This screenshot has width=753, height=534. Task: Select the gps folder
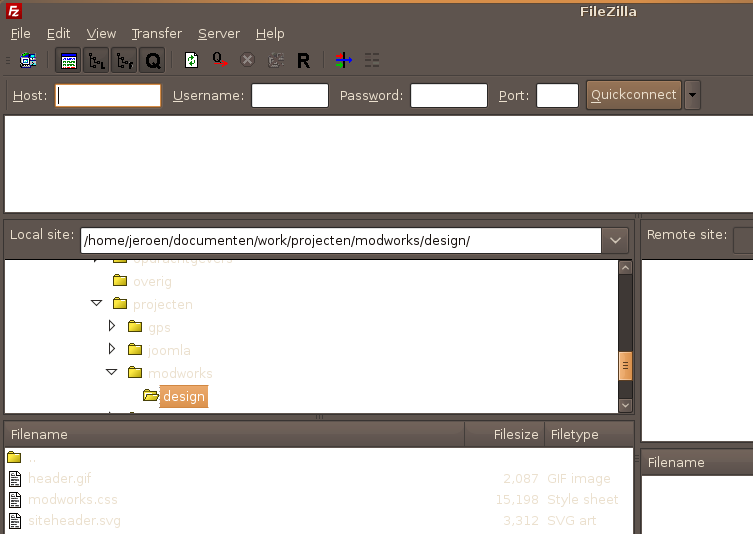coord(159,328)
